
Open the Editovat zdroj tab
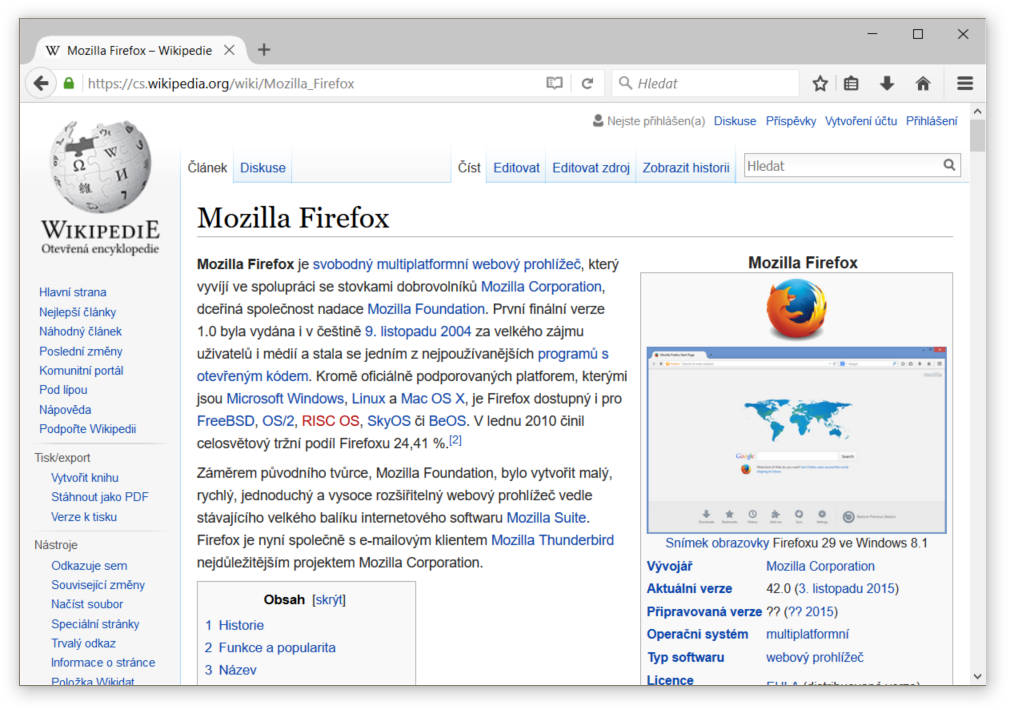[591, 168]
